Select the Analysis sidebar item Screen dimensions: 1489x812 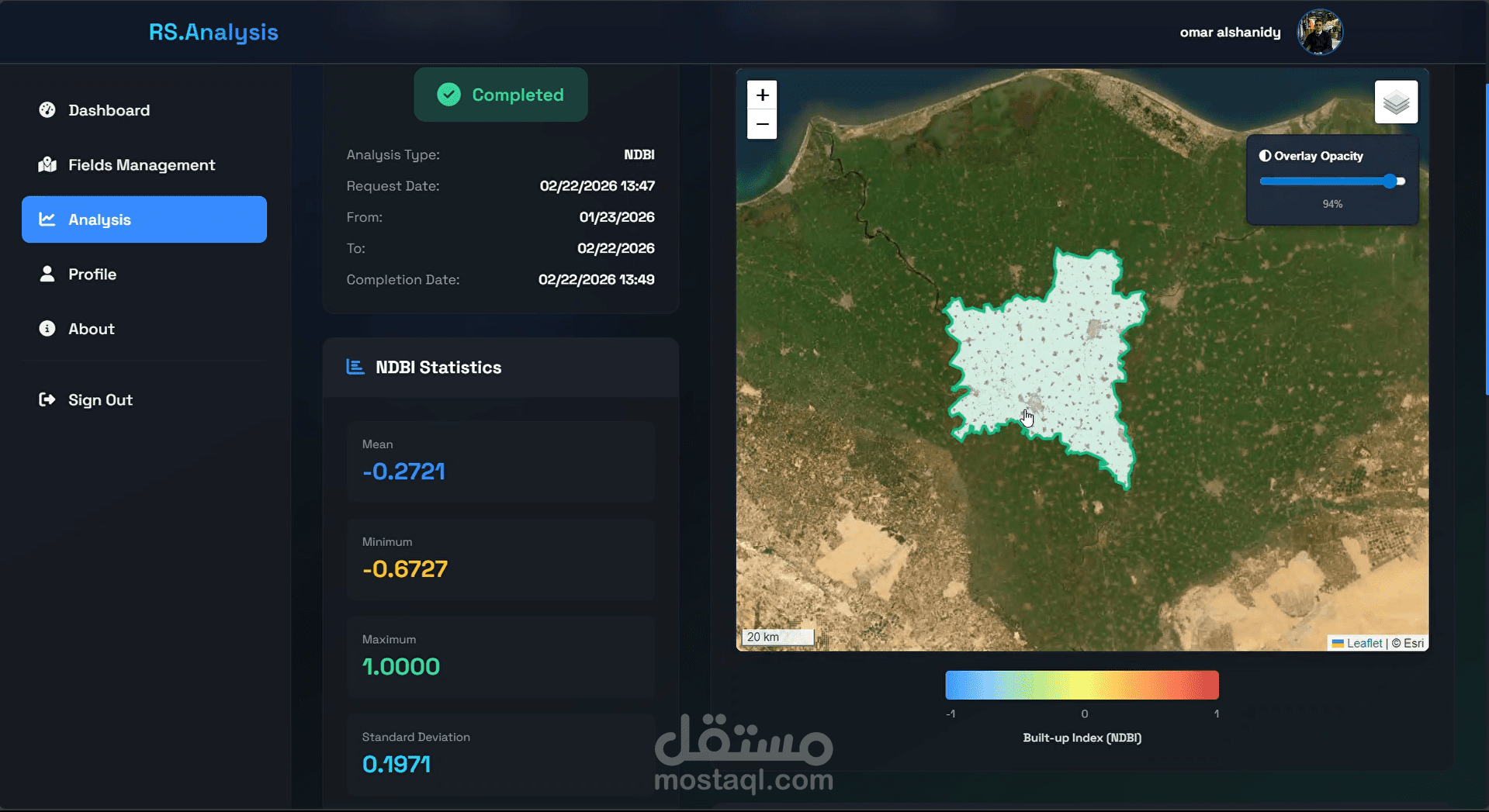coord(144,219)
